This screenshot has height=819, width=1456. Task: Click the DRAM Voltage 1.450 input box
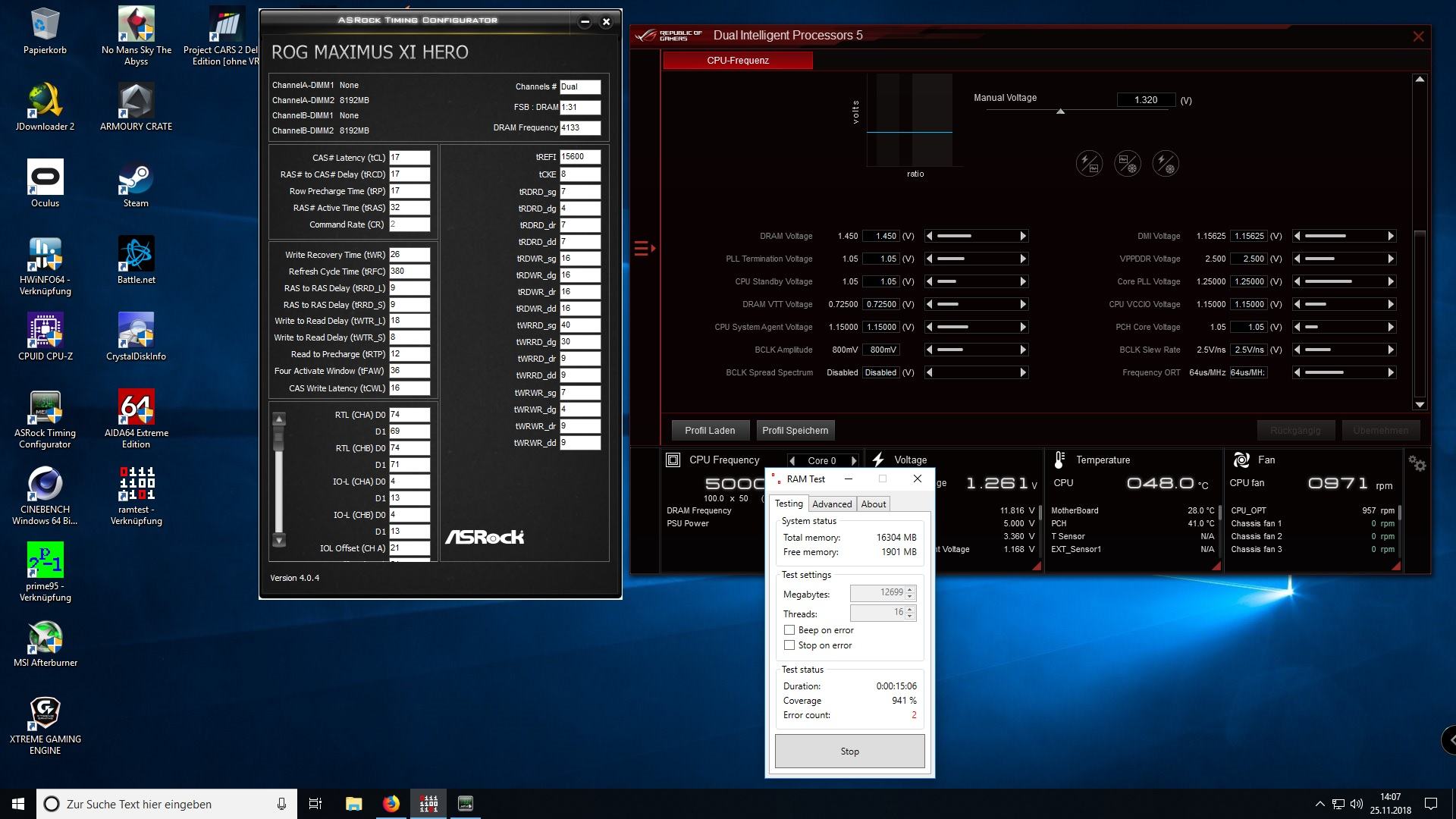tap(880, 236)
